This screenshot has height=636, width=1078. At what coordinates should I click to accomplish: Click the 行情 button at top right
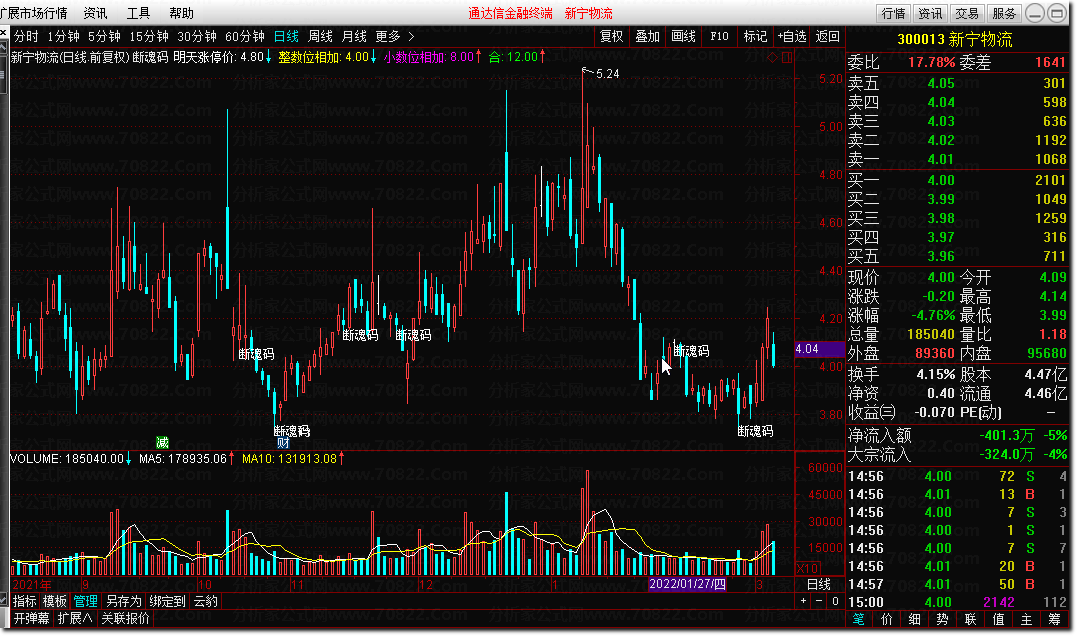[x=894, y=13]
